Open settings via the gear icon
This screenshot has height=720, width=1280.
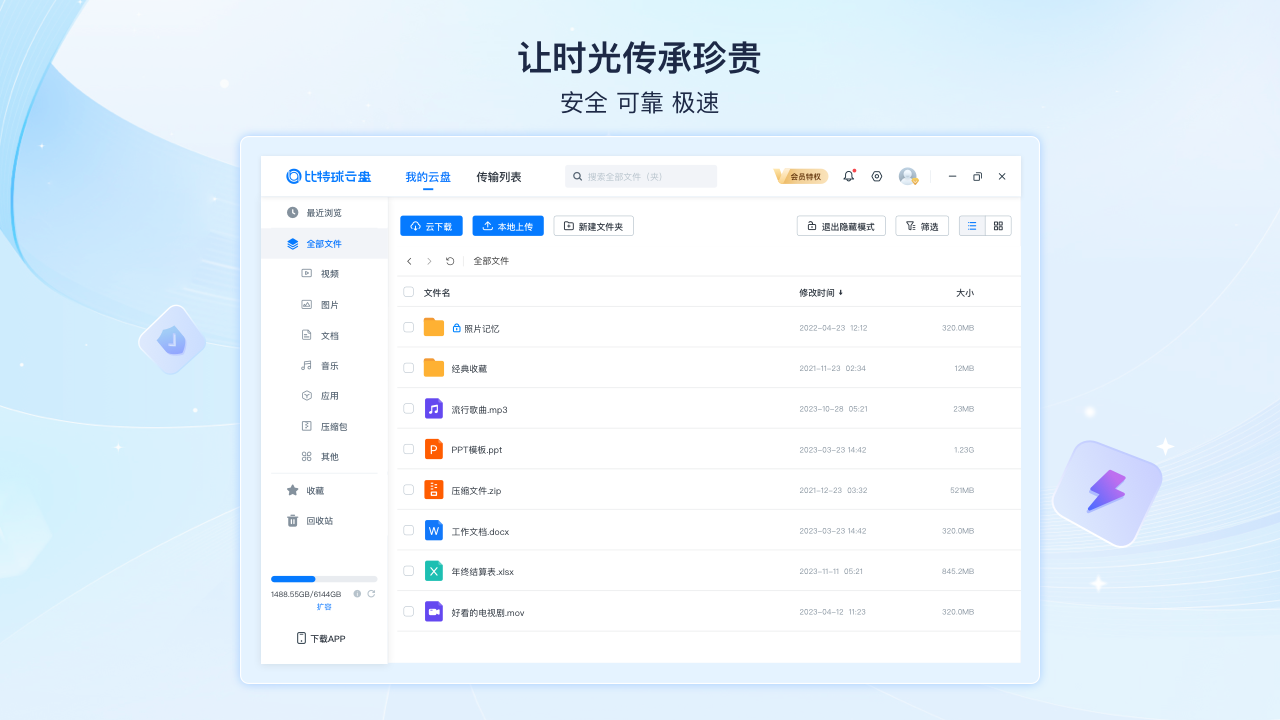[x=877, y=176]
